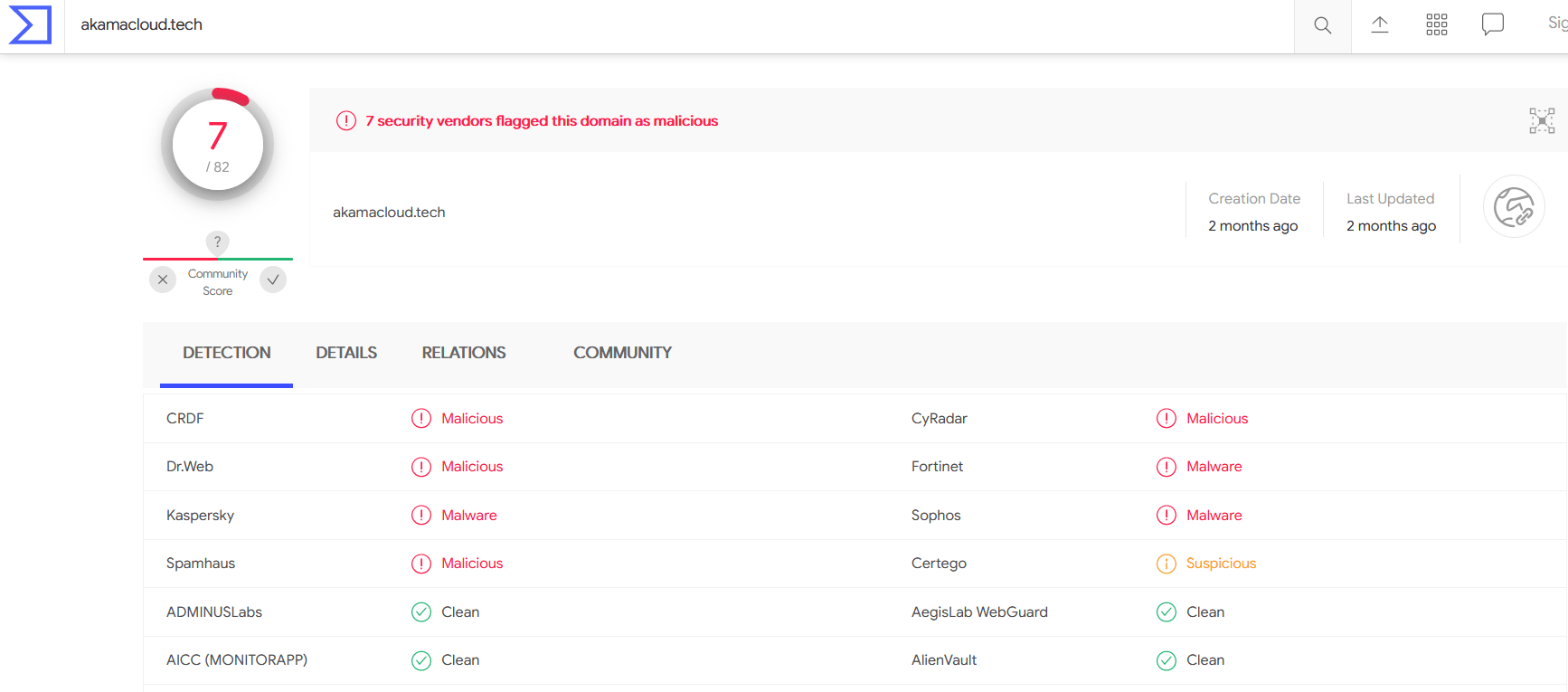The height and width of the screenshot is (692, 1568).
Task: Click the AlienVault clean checkmark icon
Action: pos(1167,660)
